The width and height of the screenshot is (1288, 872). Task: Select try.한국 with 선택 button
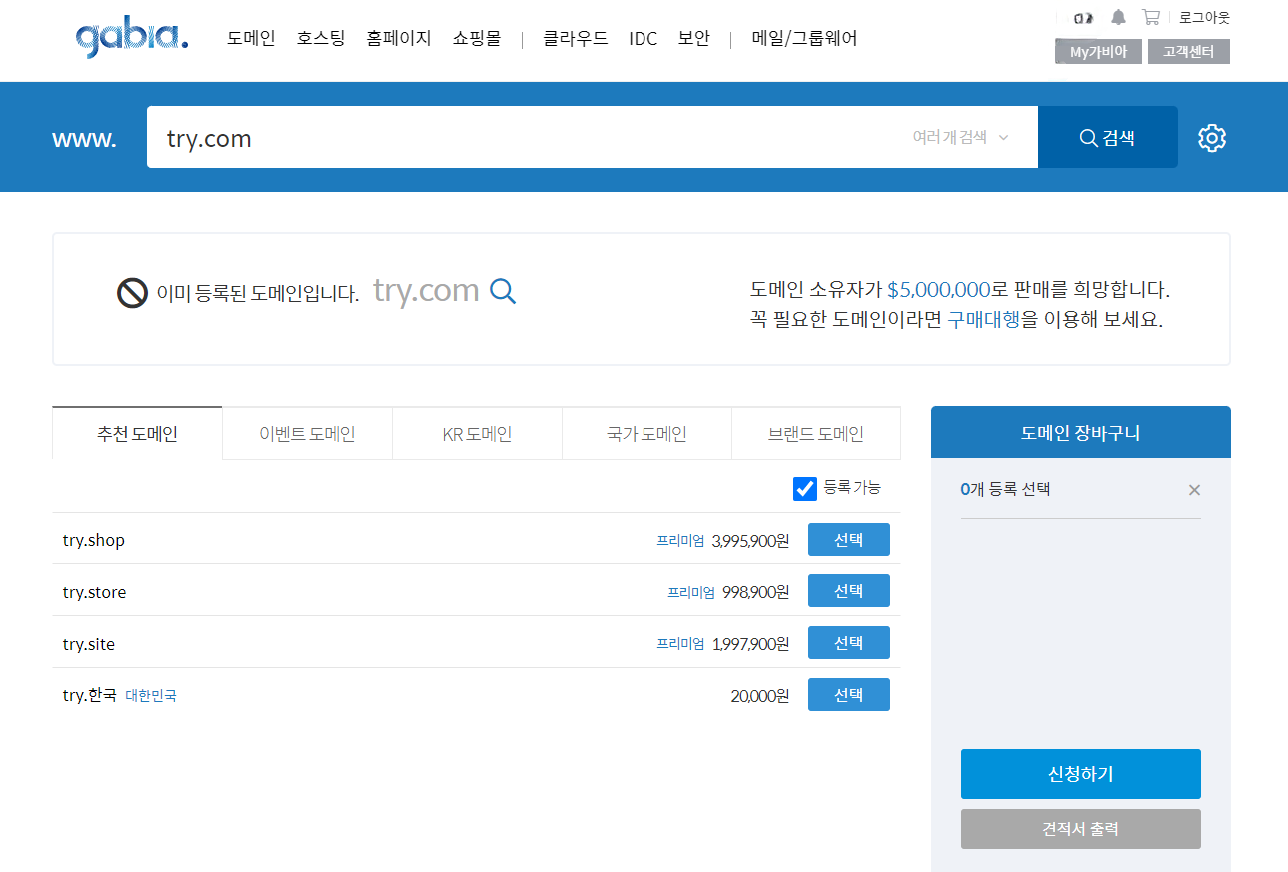pos(848,695)
